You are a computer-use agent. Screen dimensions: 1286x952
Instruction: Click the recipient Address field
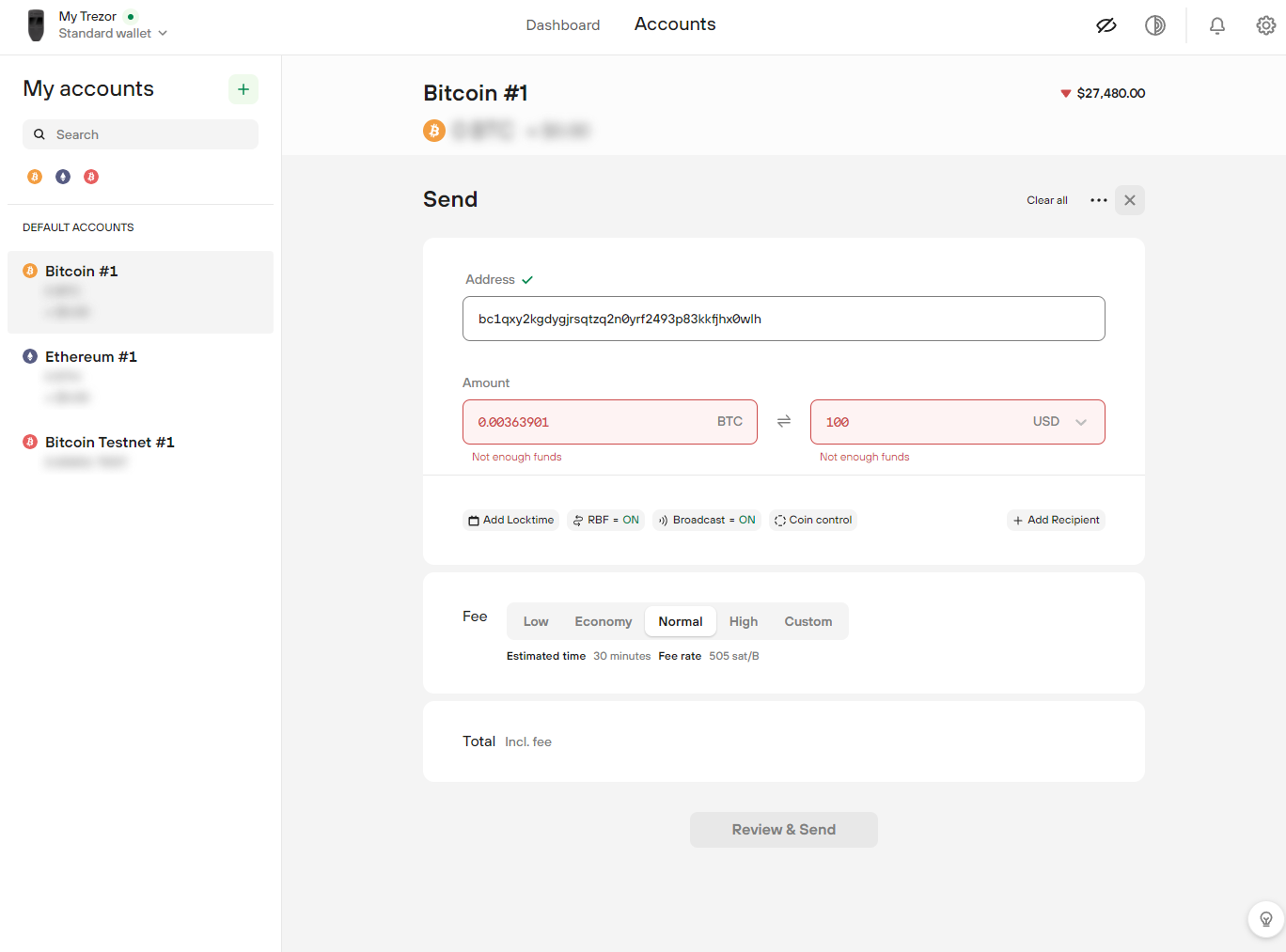click(x=784, y=319)
